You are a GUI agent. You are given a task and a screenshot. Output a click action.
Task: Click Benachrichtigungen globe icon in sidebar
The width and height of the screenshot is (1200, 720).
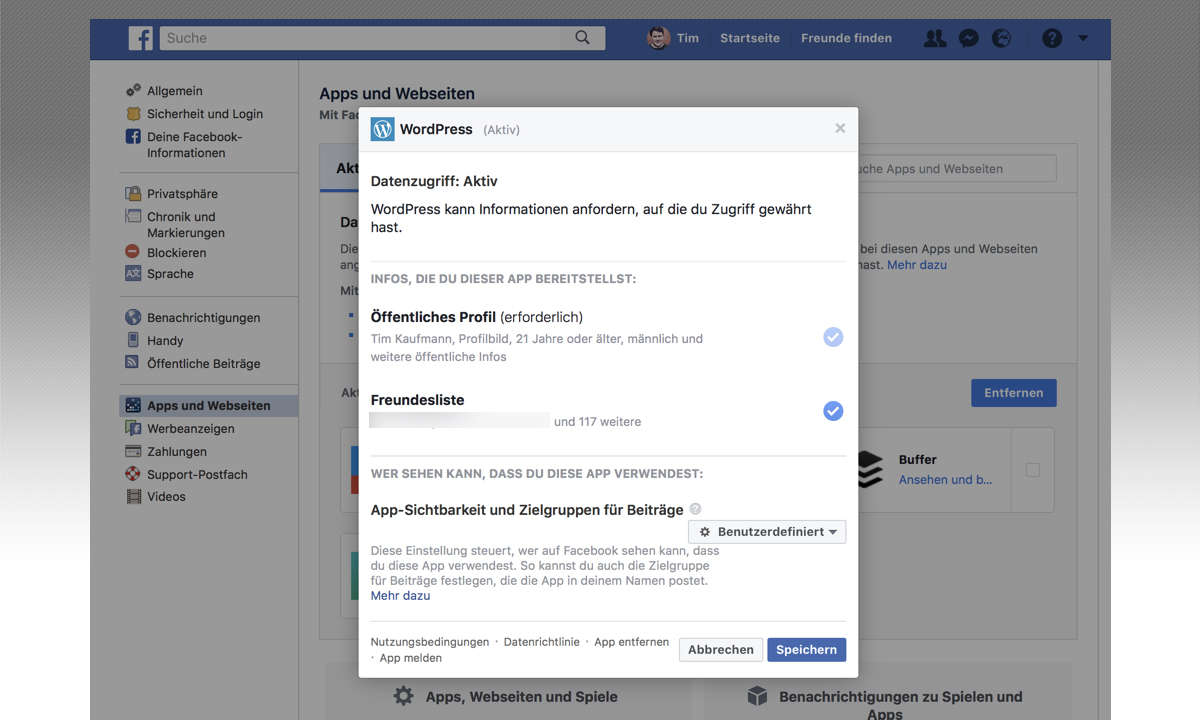pos(133,317)
